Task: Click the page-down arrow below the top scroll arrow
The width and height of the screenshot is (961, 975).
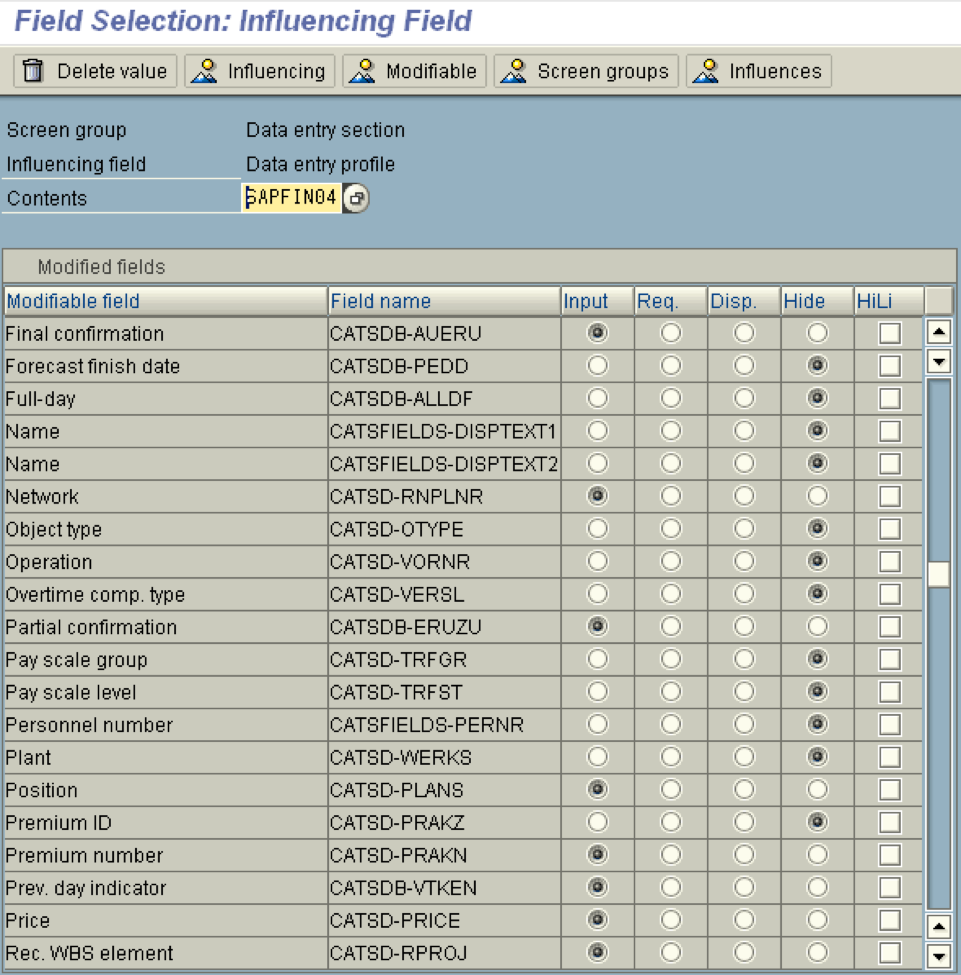Action: click(938, 361)
